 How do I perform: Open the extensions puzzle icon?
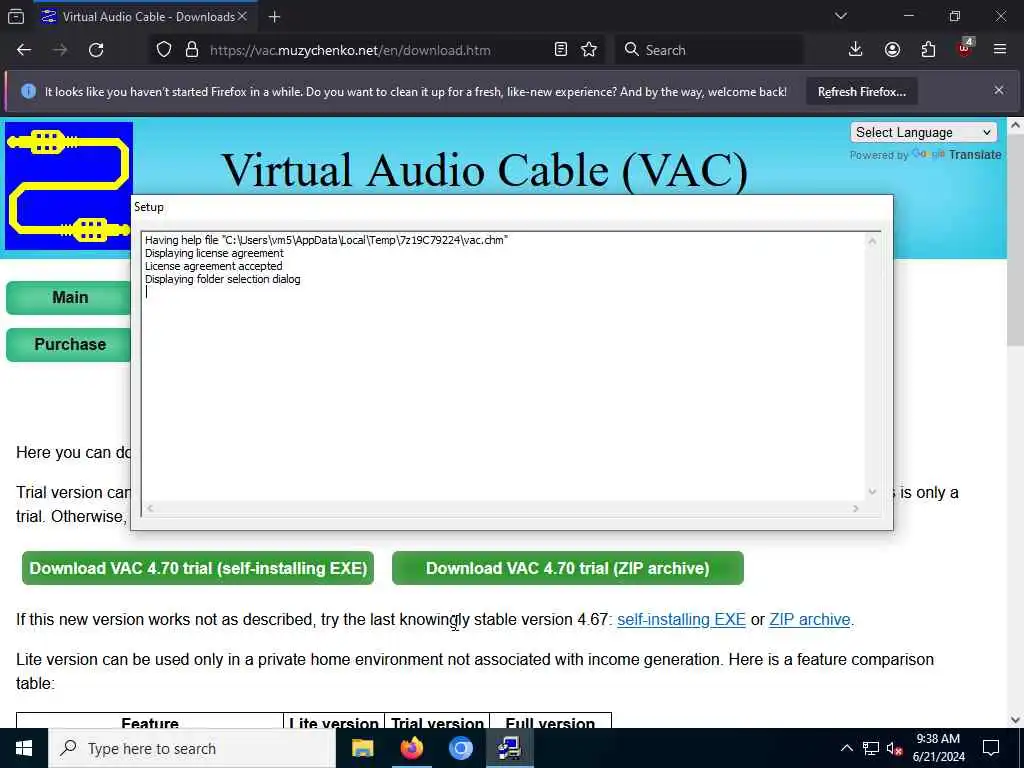tap(928, 50)
